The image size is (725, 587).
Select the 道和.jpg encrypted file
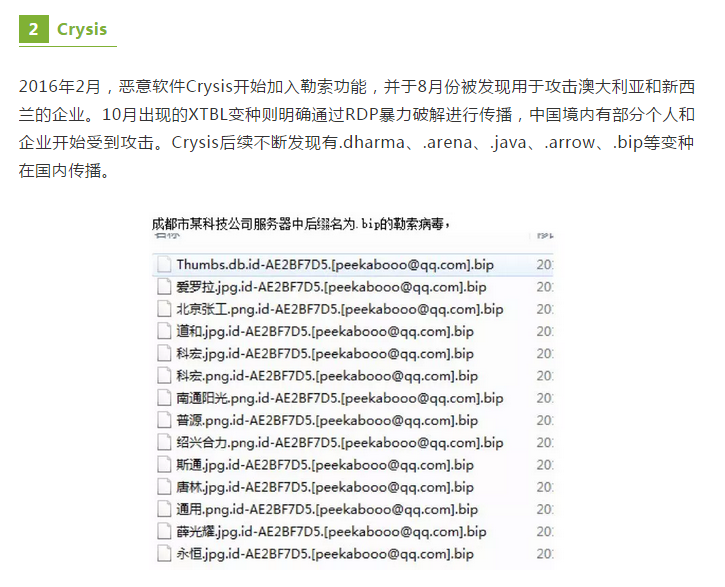pyautogui.click(x=325, y=331)
